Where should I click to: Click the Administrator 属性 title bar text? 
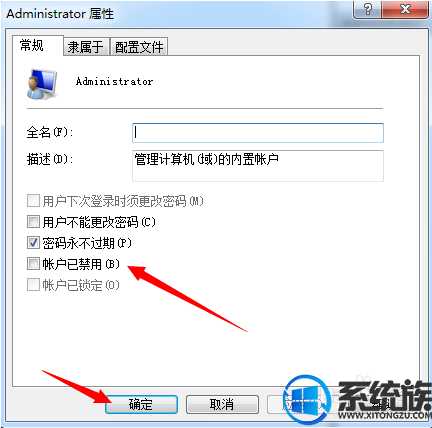point(60,14)
